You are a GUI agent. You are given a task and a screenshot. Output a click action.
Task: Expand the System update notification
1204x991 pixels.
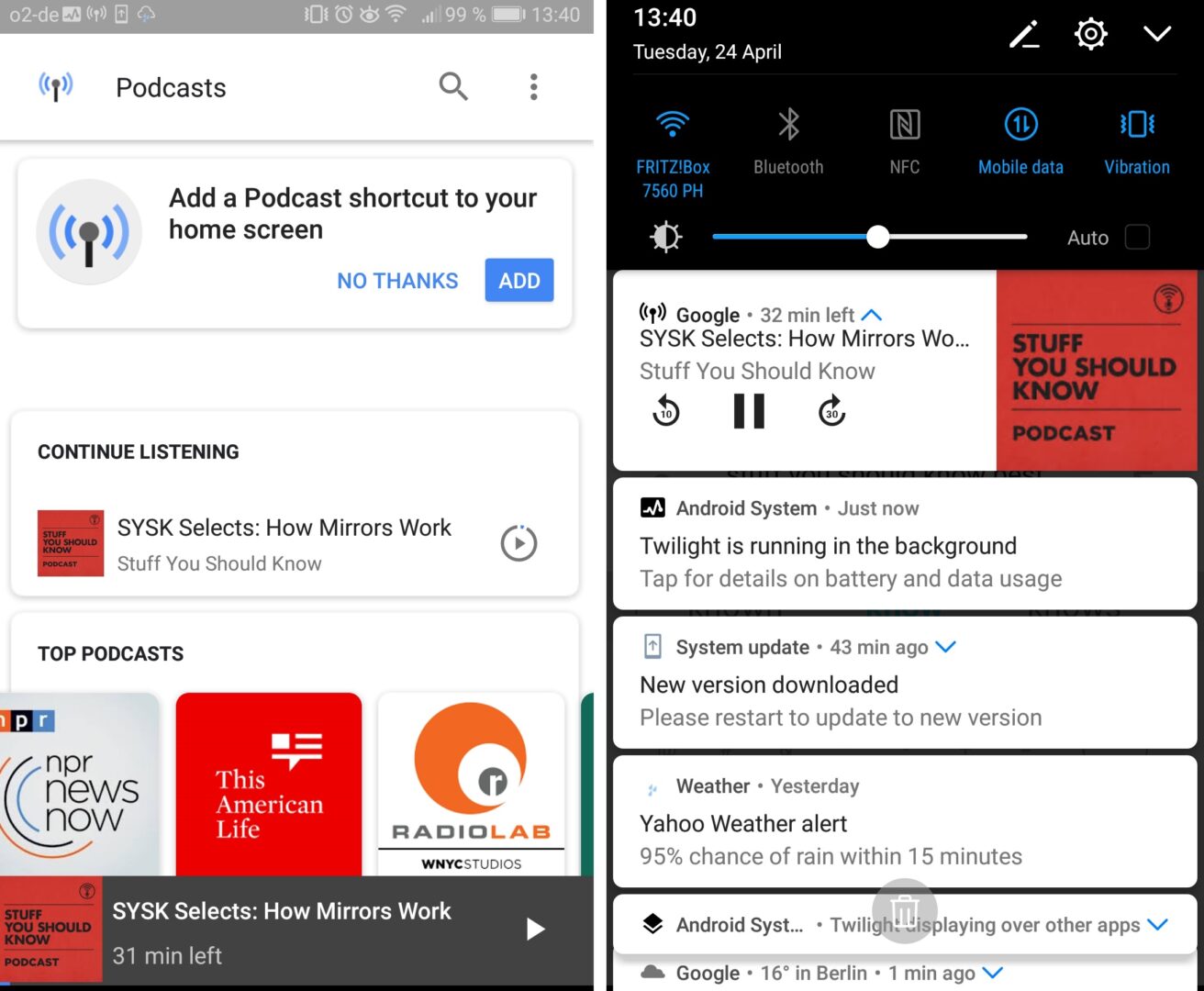(946, 647)
